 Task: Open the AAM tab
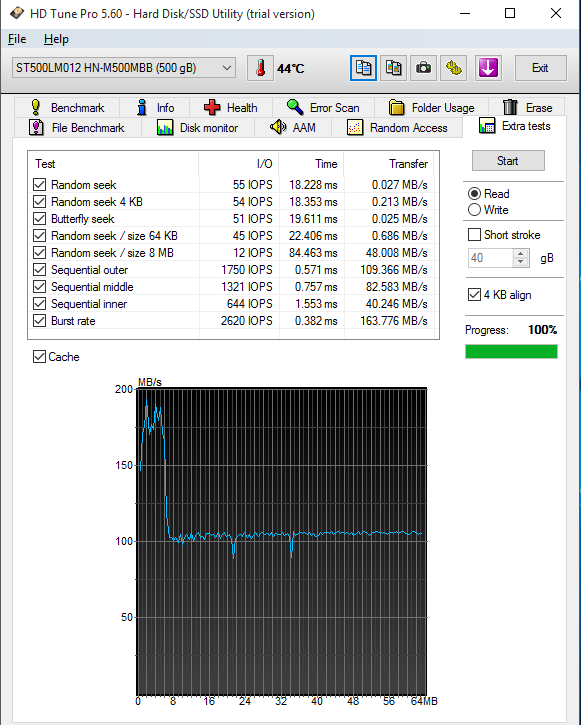tap(293, 128)
